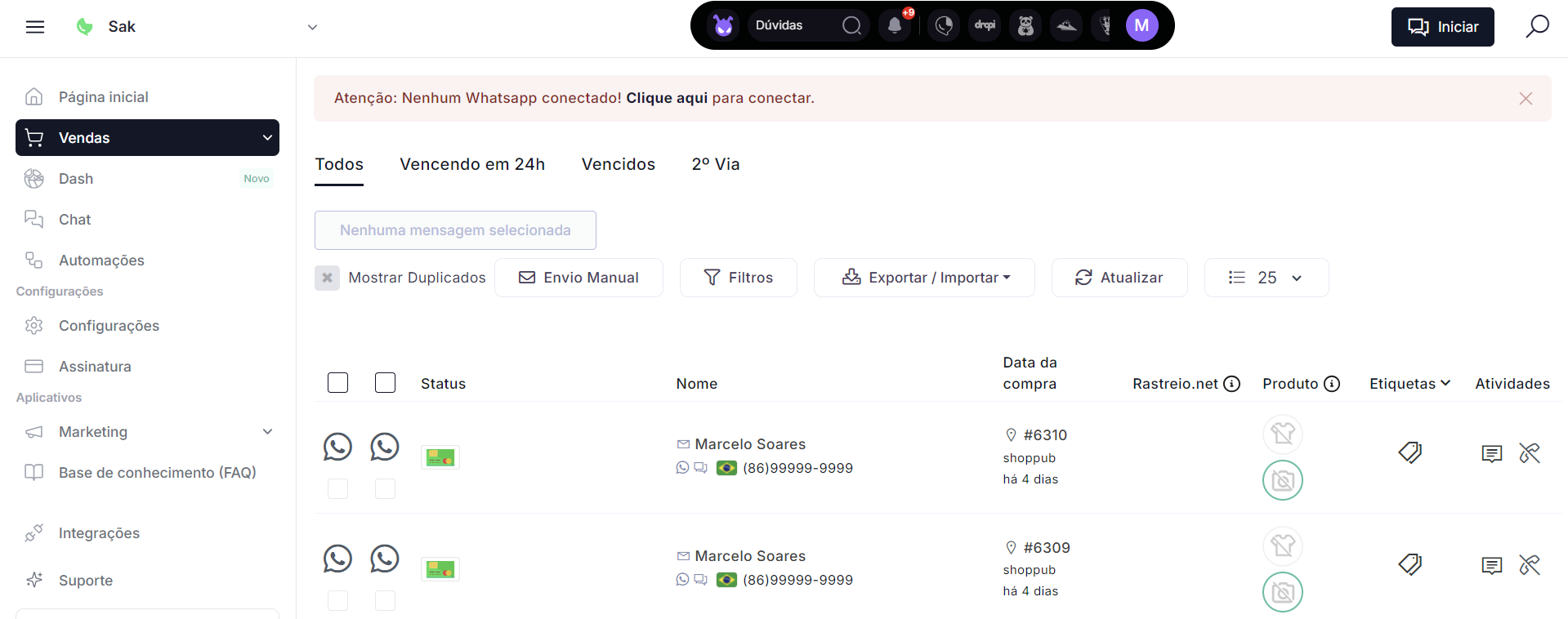This screenshot has width=1568, height=619.
Task: Check the first select-all header checkbox
Action: pyautogui.click(x=337, y=383)
